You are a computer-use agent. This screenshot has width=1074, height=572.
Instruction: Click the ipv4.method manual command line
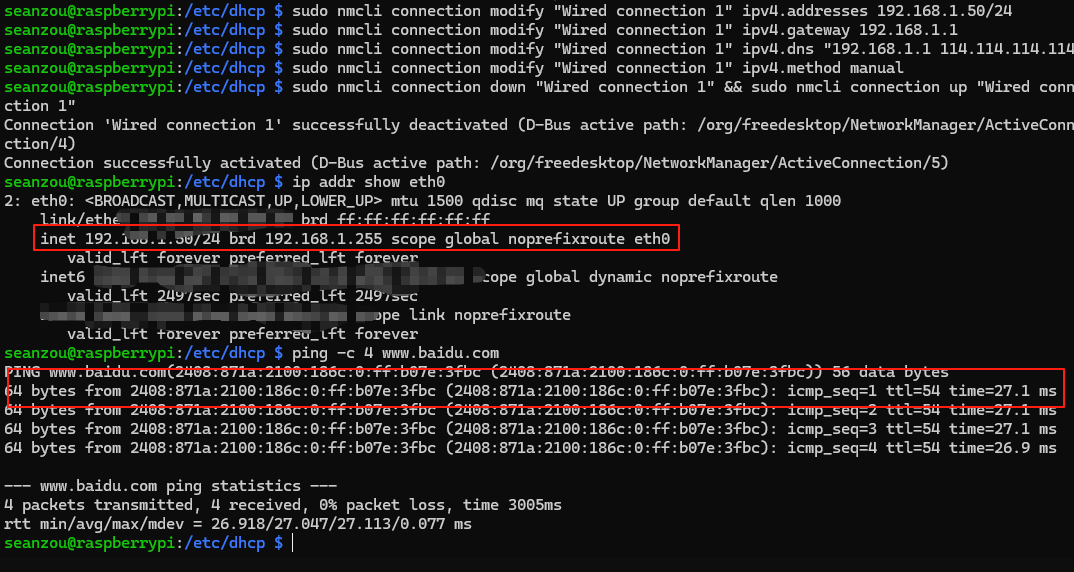click(453, 68)
